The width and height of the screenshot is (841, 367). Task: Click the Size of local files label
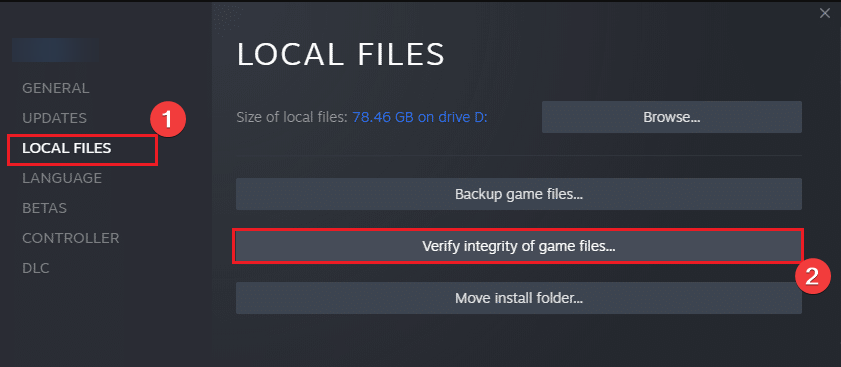point(292,118)
